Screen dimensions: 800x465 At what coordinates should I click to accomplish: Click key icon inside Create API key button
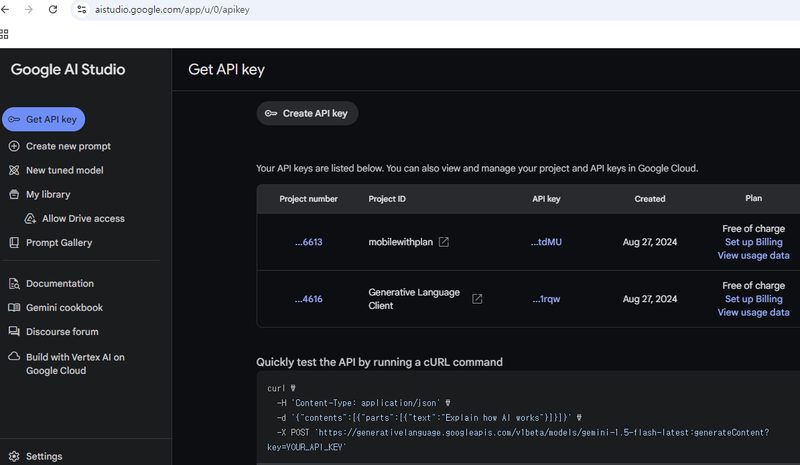click(x=271, y=113)
